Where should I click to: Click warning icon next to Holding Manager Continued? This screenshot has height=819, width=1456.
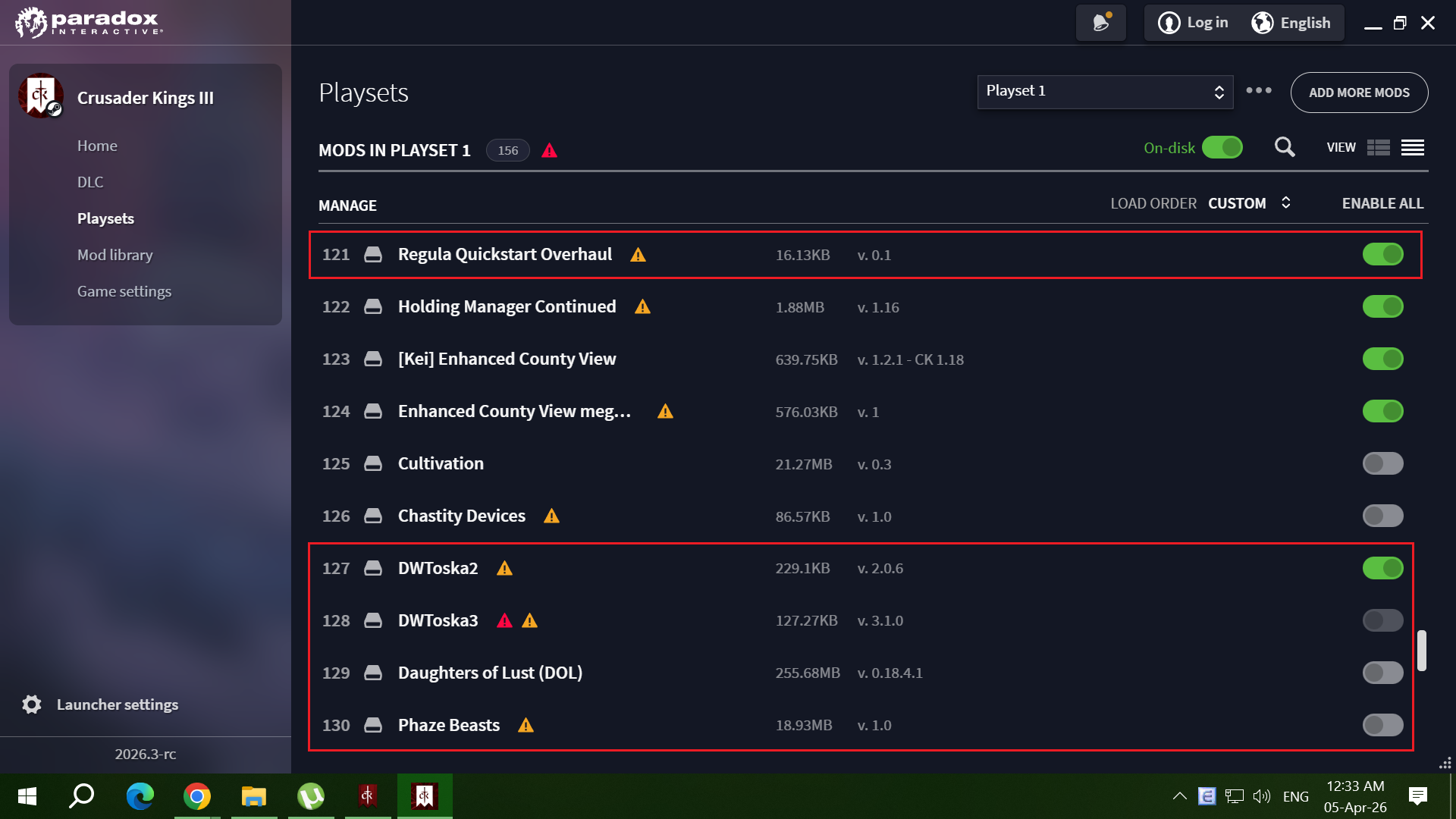643,307
